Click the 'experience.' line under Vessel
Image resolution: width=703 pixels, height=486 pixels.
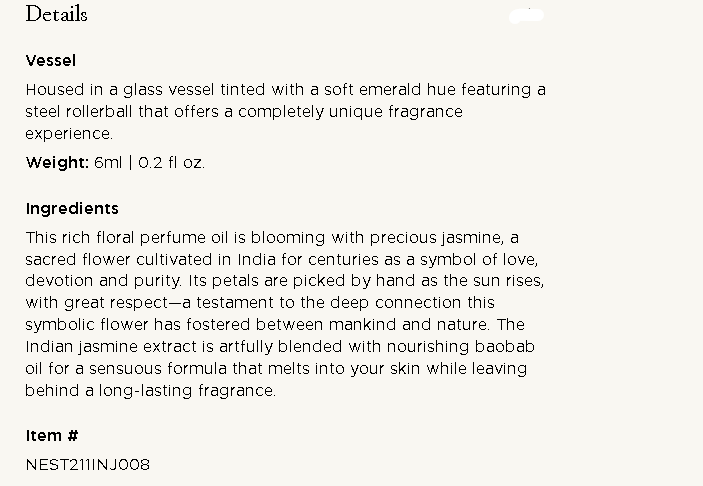point(69,134)
